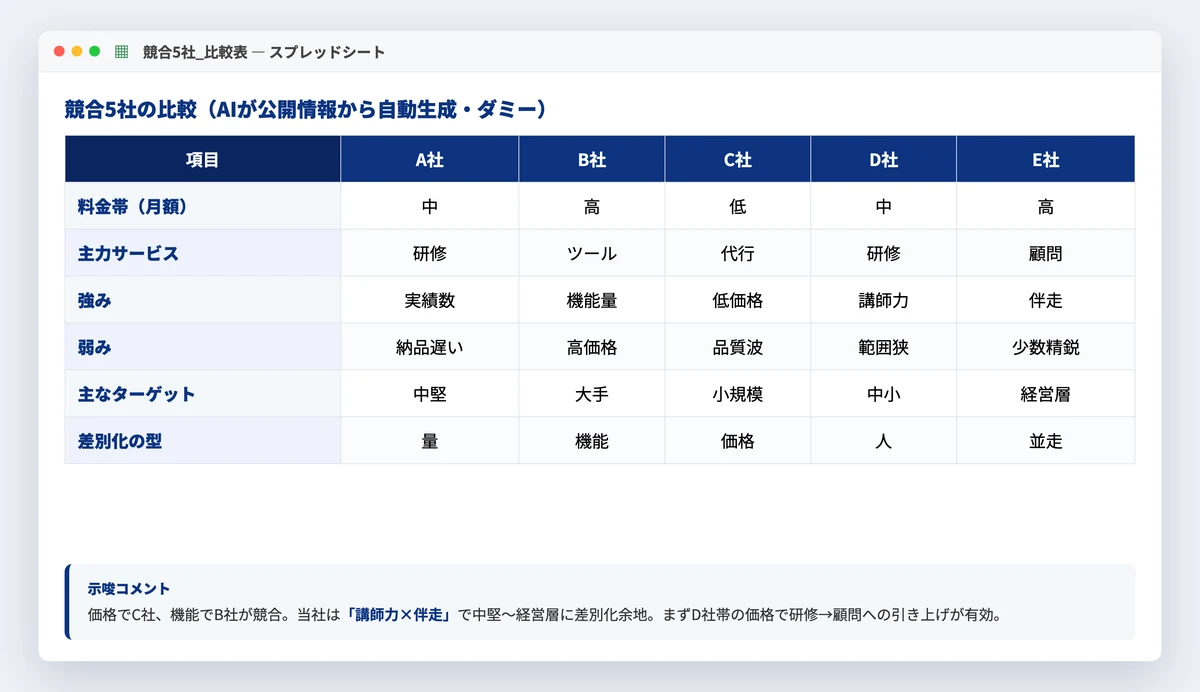The height and width of the screenshot is (692, 1200).
Task: Click the 量 cell in 差別化の型 row
Action: pyautogui.click(x=430, y=441)
